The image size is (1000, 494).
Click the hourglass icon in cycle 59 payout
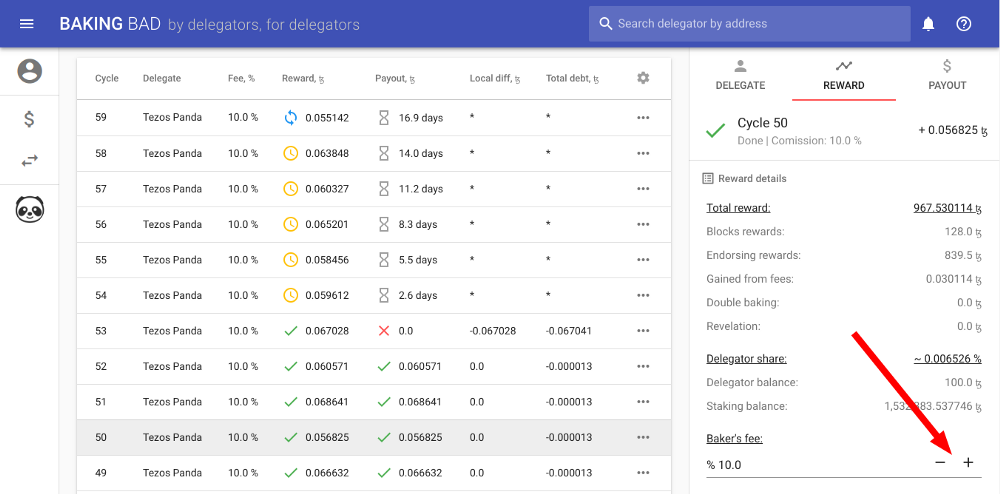(384, 118)
